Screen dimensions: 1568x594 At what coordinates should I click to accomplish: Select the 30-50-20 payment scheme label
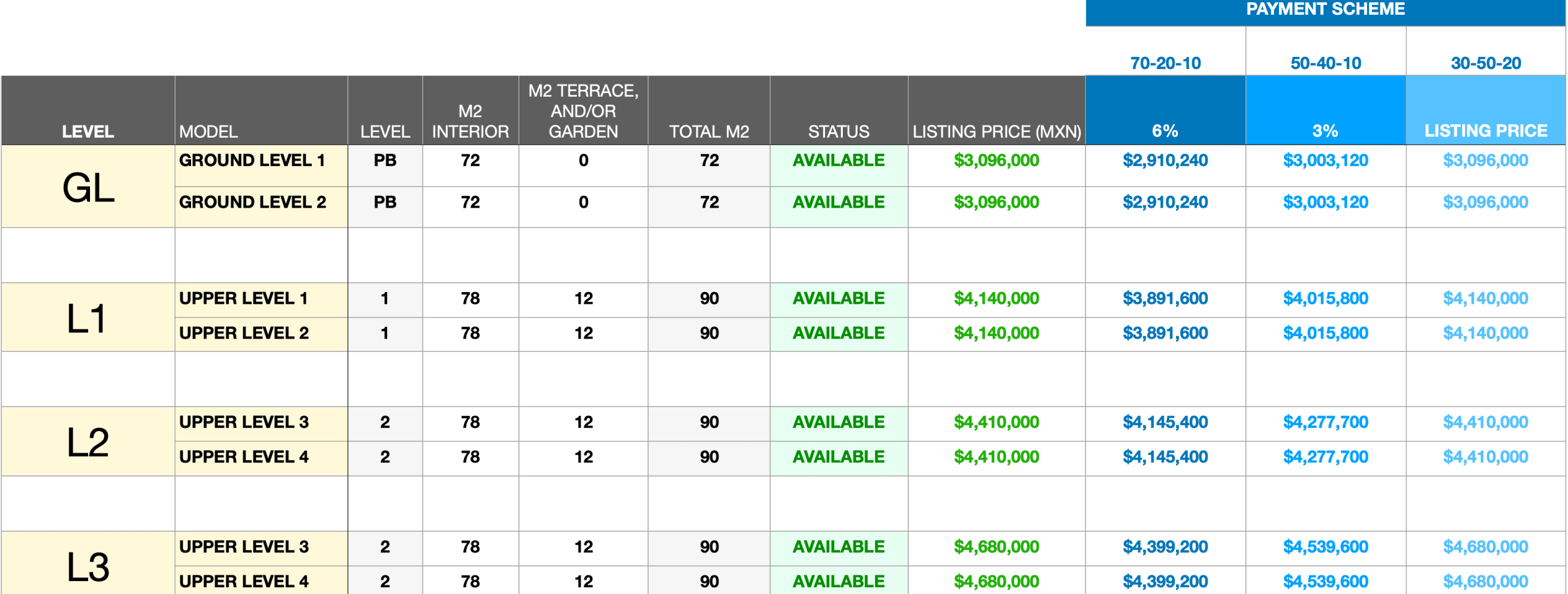click(x=1485, y=63)
